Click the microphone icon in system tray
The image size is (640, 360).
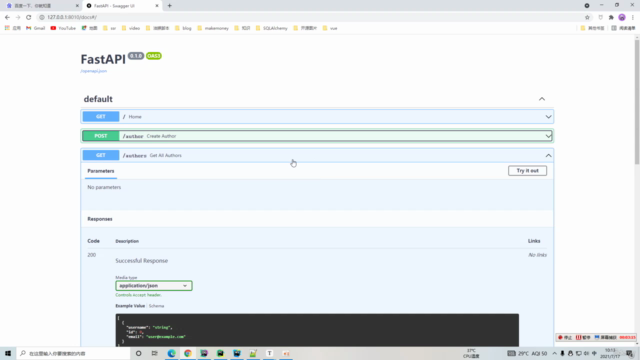[562, 353]
